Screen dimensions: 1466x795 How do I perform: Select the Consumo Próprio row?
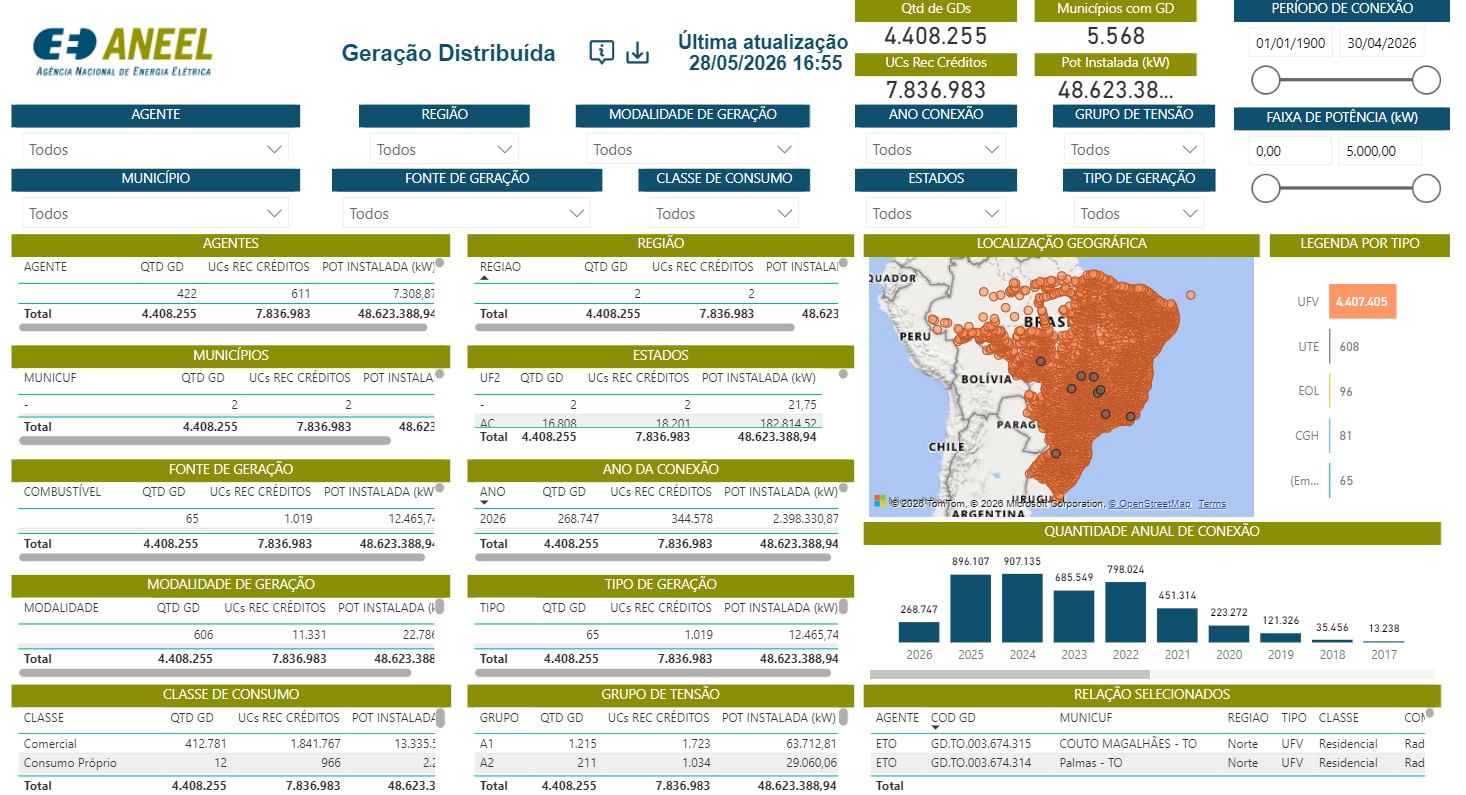click(x=230, y=763)
